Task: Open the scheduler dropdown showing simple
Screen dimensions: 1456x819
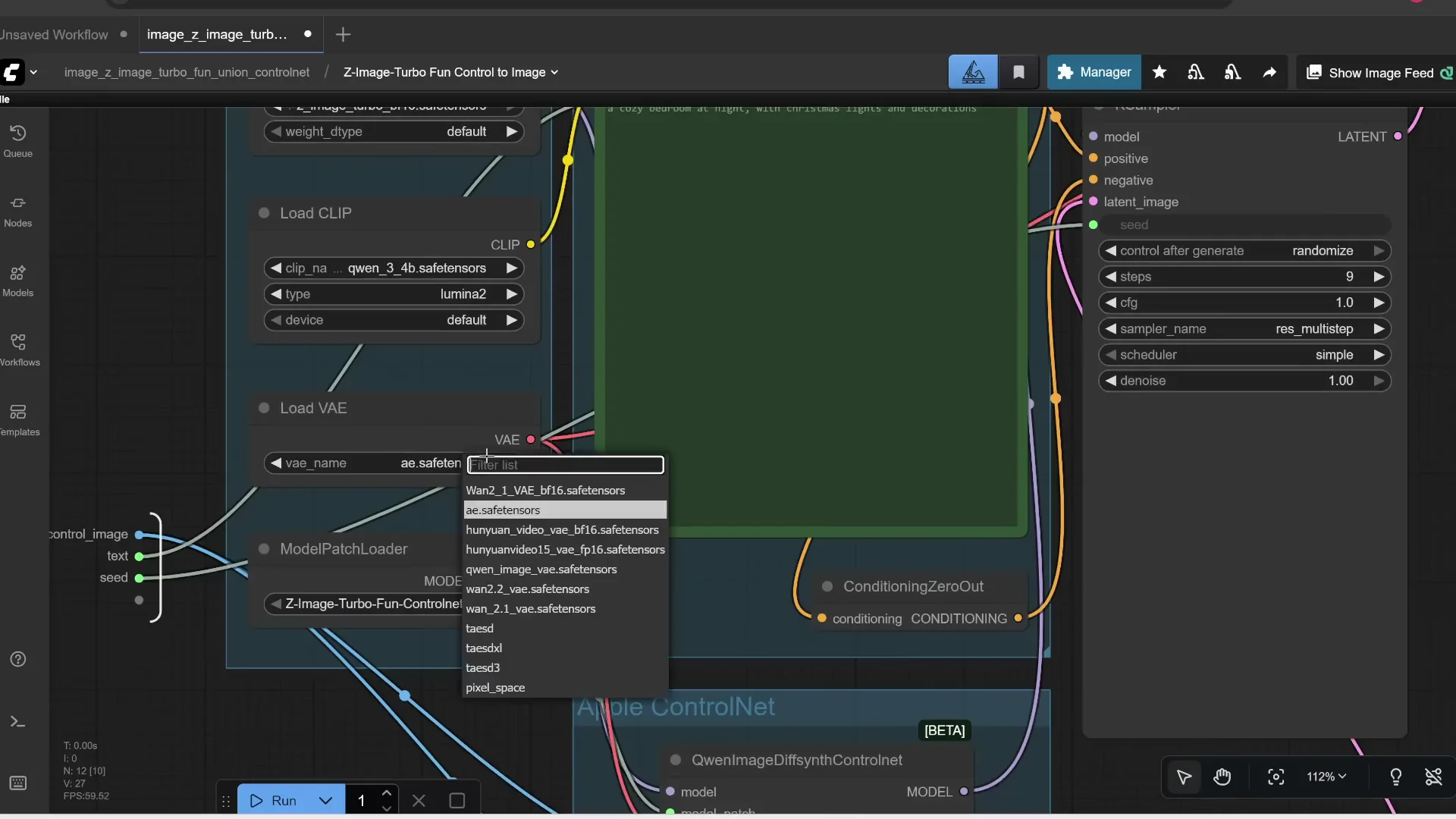Action: pos(1245,355)
